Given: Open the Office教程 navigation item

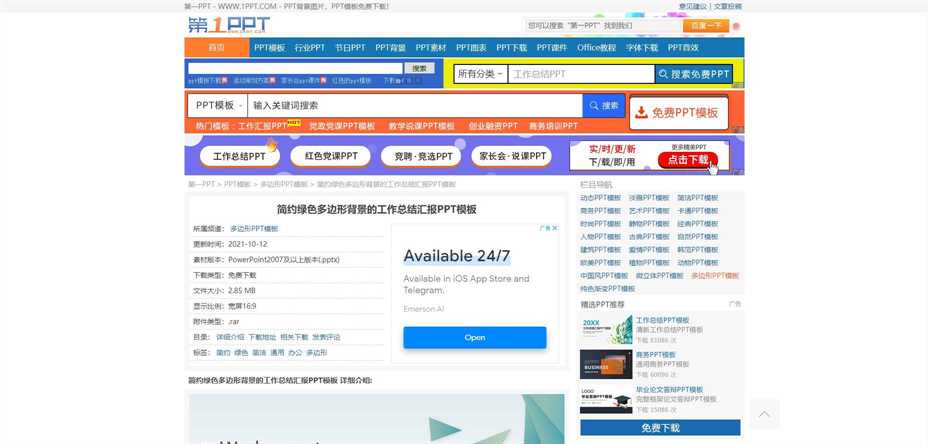Looking at the screenshot, I should click(596, 47).
